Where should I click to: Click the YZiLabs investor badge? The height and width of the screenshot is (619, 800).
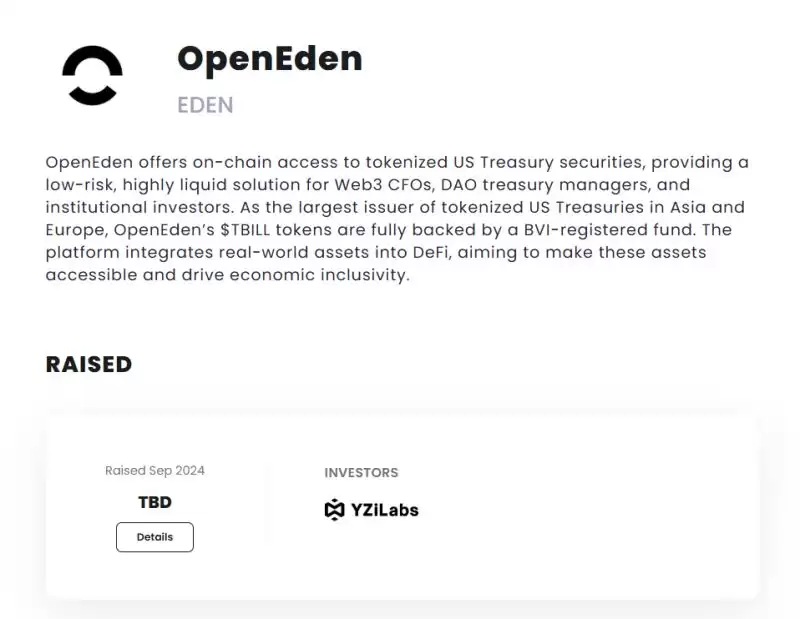(371, 509)
